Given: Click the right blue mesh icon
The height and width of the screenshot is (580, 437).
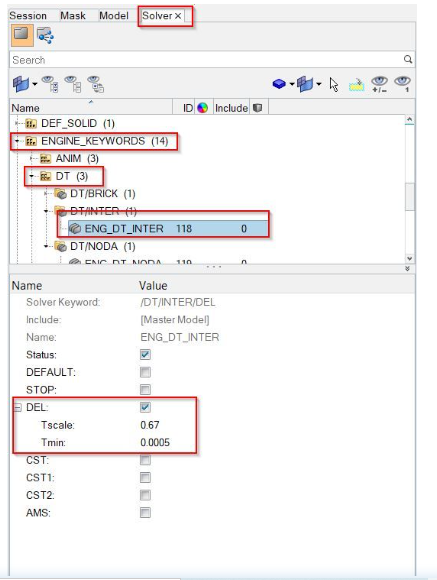Looking at the screenshot, I should 305,84.
